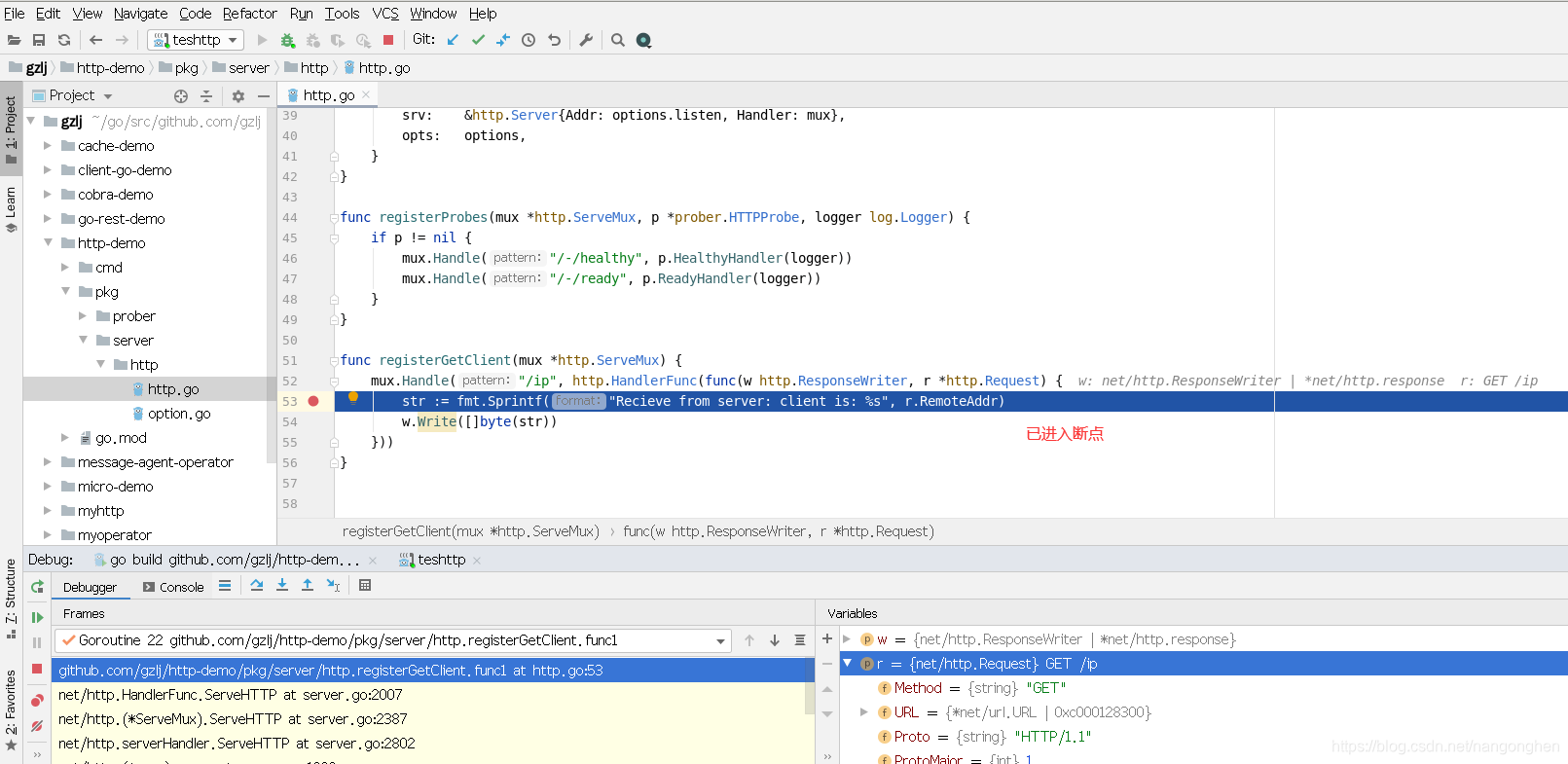Click the Step Out up-arrow icon
The height and width of the screenshot is (764, 1568).
point(308,586)
